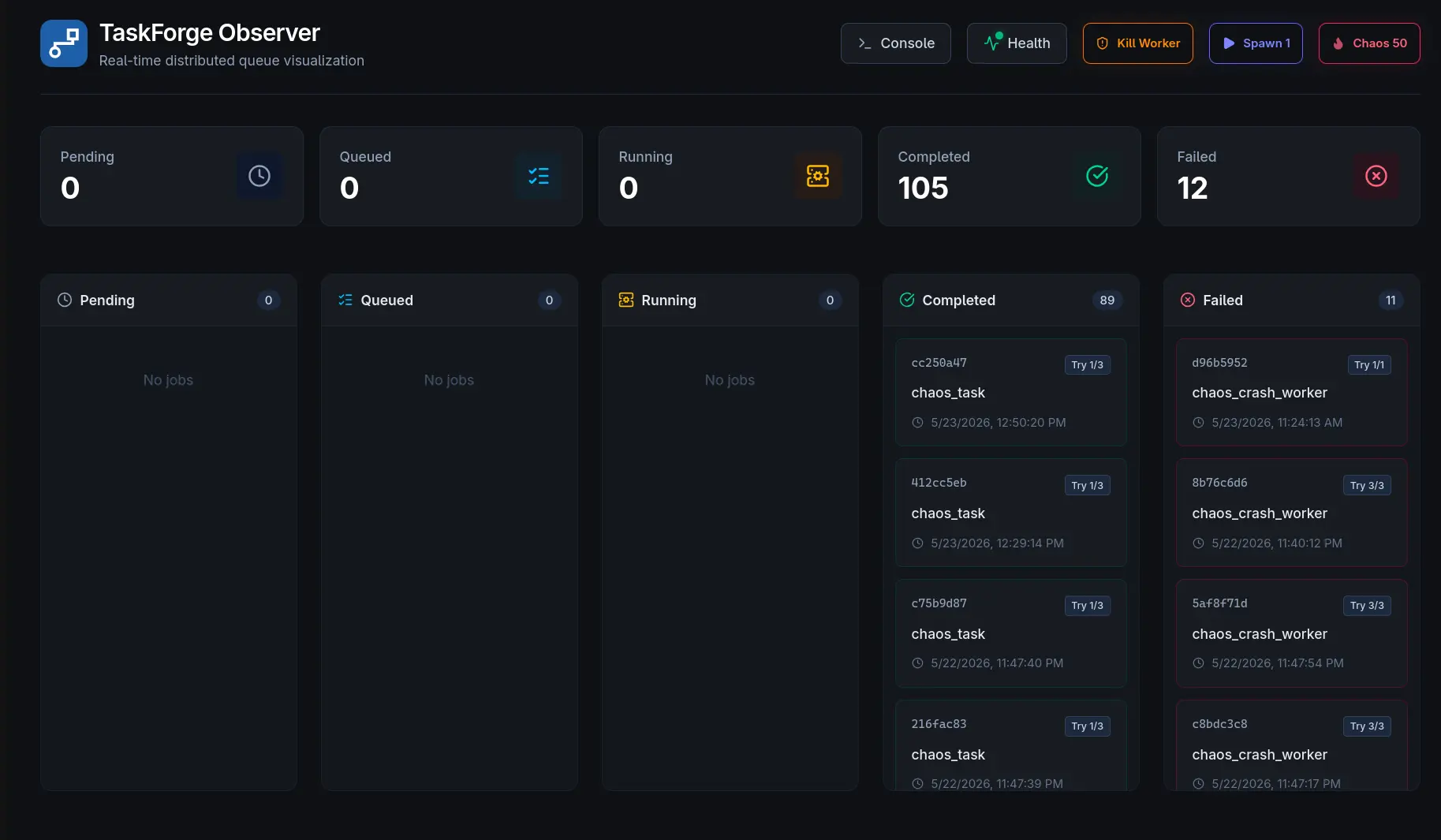Click the Kill Worker button

(1137, 43)
